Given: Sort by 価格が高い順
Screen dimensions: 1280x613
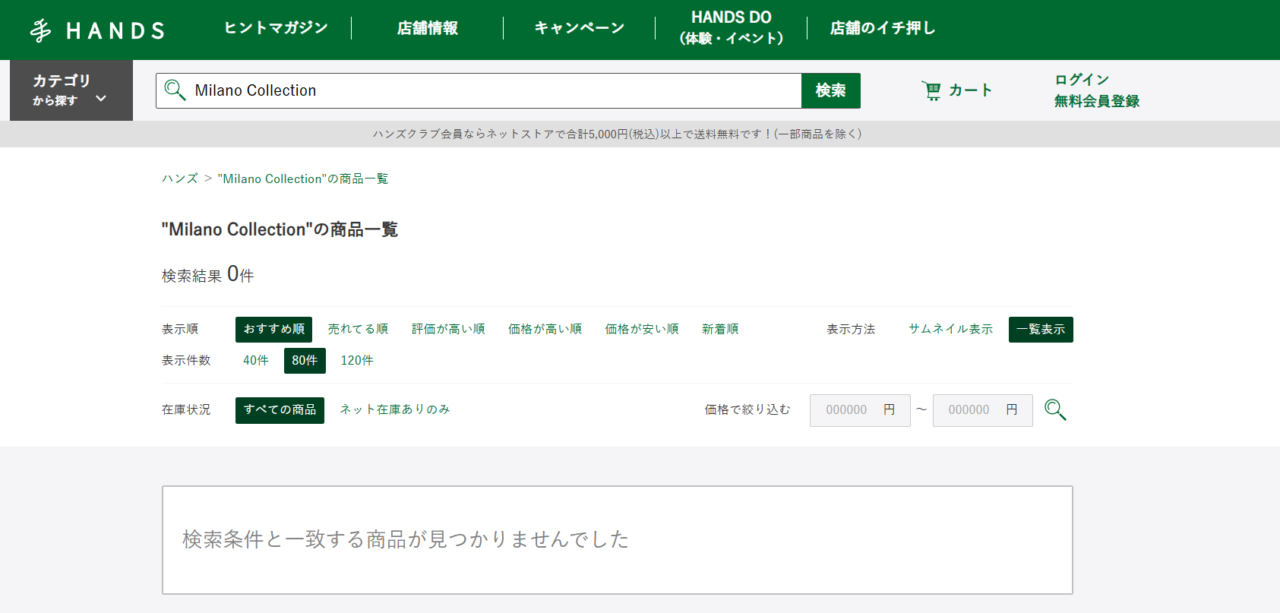Looking at the screenshot, I should pos(545,329).
